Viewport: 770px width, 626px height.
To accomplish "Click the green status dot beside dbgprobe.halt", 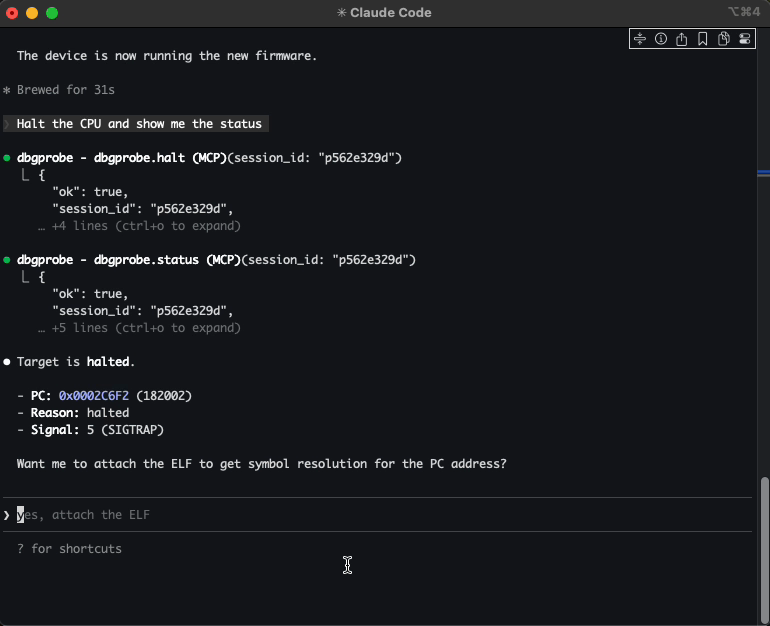I will [x=7, y=158].
